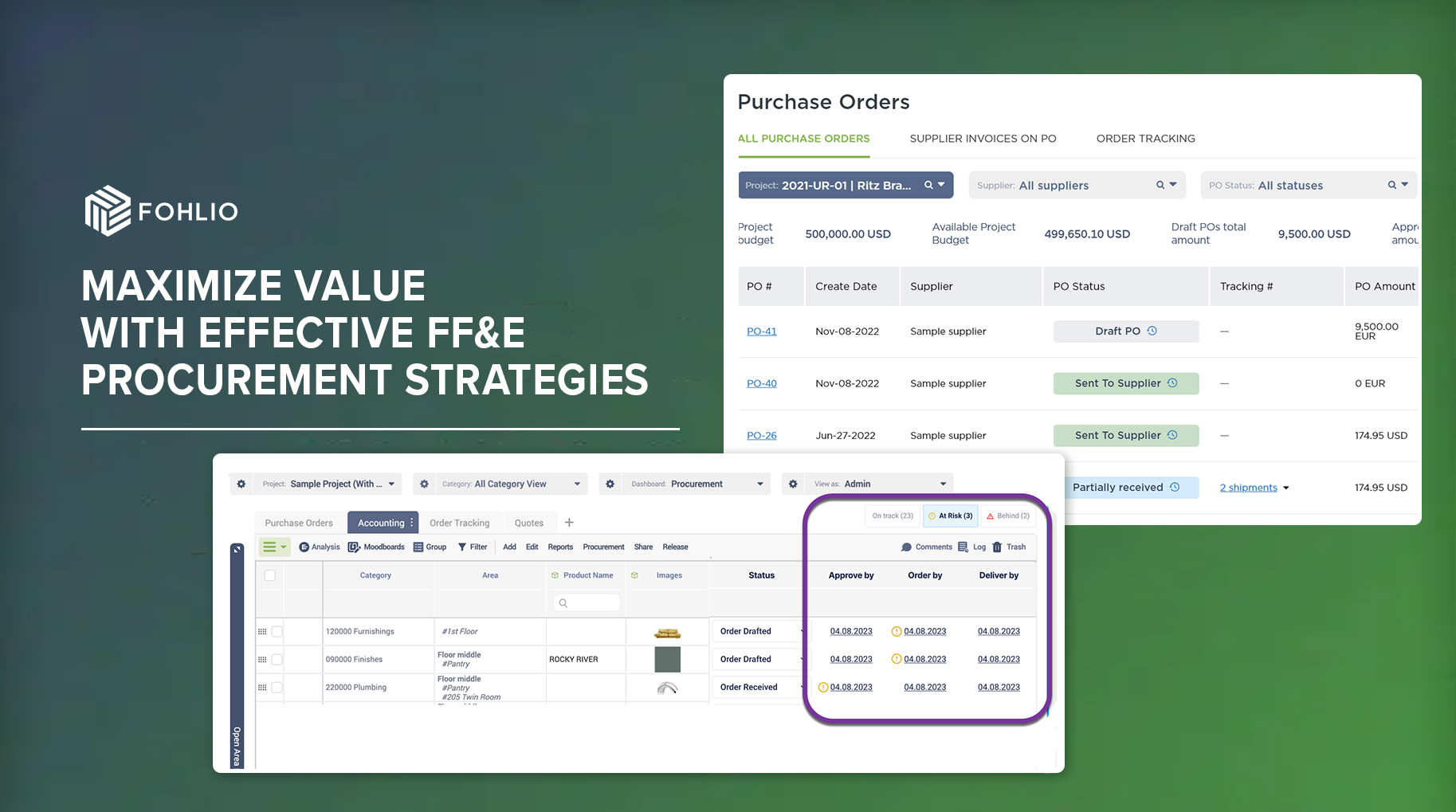Open the Log icon
The image size is (1456, 812).
tap(963, 547)
